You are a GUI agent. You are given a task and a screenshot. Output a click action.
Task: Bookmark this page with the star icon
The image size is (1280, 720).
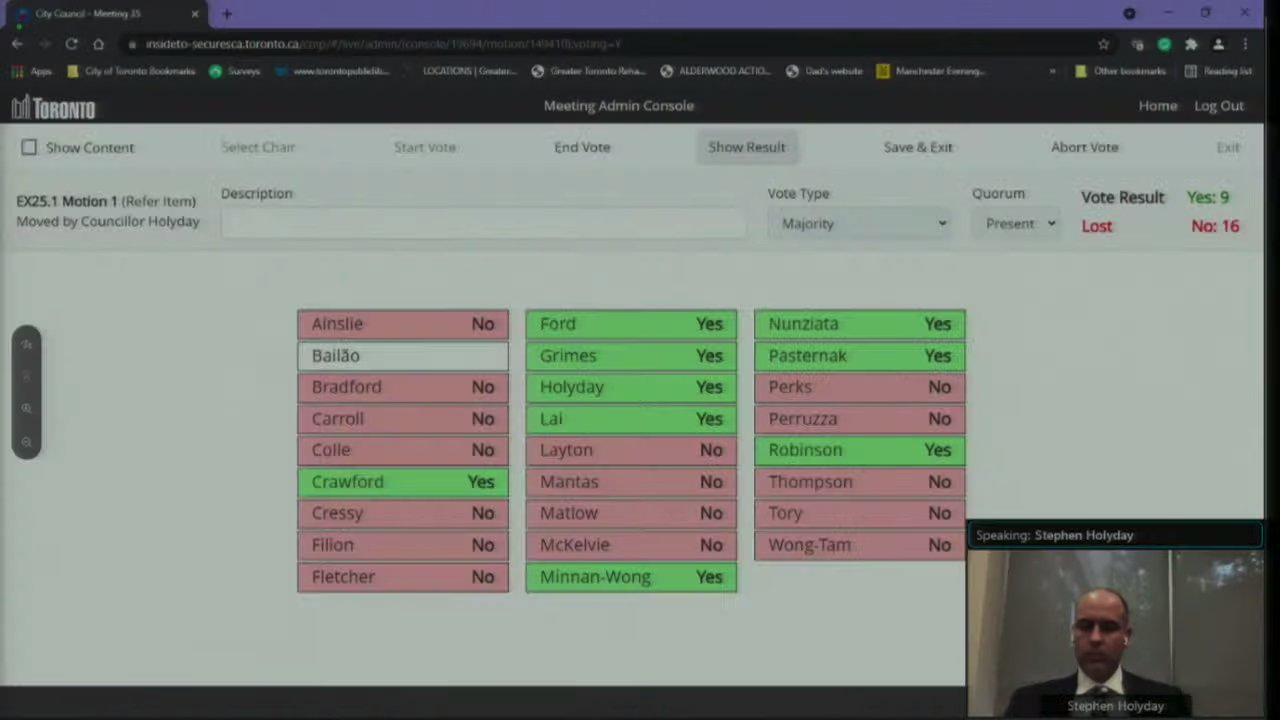(x=1103, y=44)
